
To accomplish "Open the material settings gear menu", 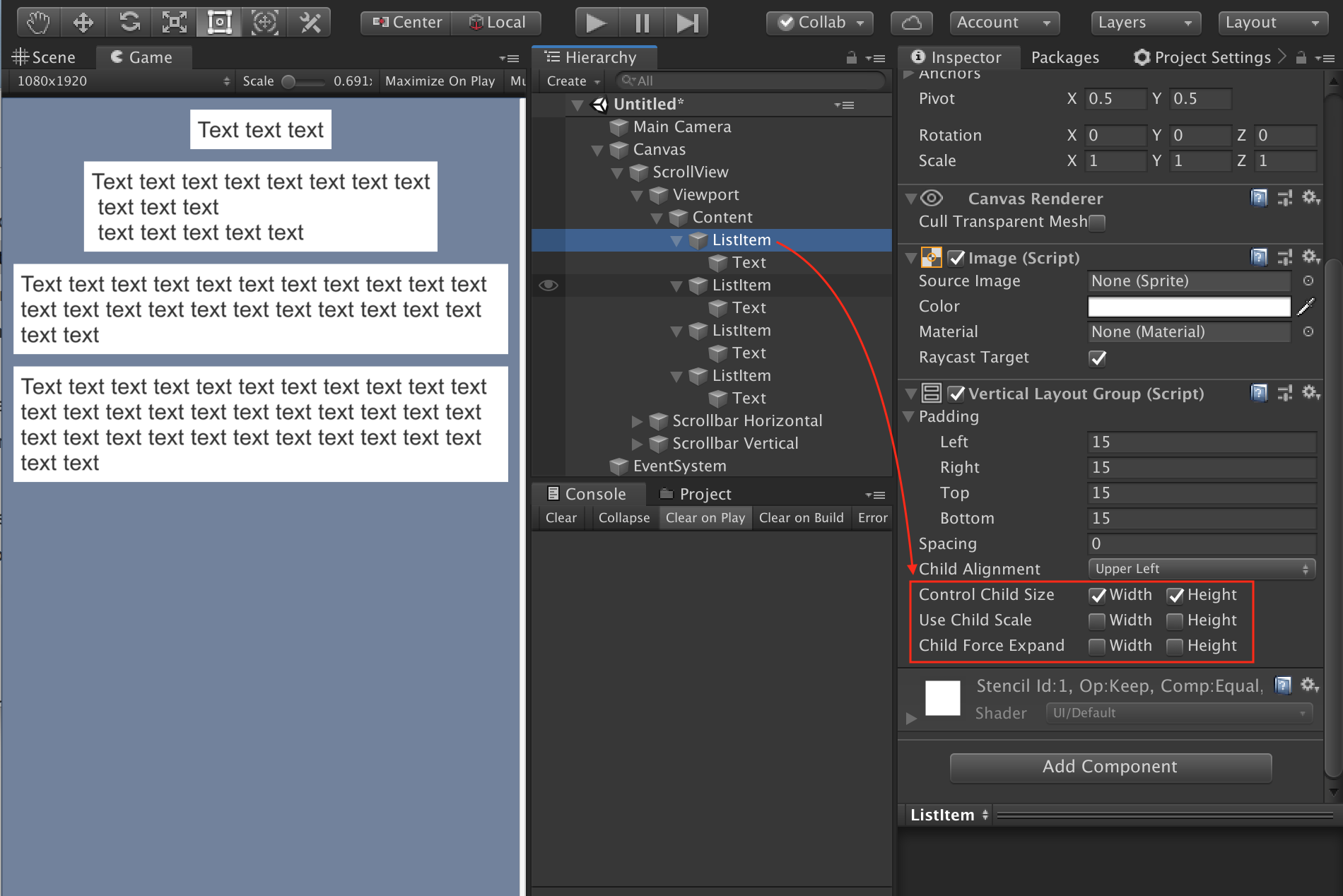I will (1310, 685).
